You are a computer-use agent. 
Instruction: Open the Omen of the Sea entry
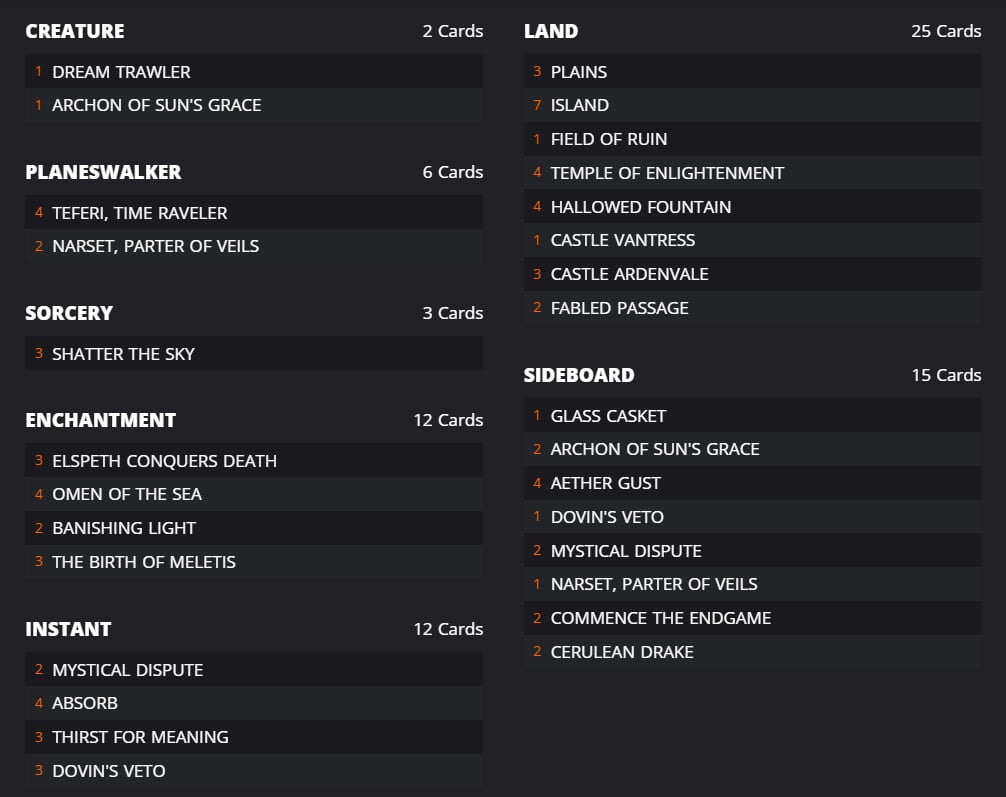[x=127, y=494]
